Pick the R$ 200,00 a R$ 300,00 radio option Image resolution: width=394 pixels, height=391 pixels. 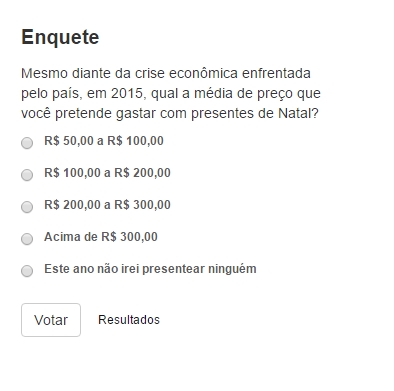point(27,207)
